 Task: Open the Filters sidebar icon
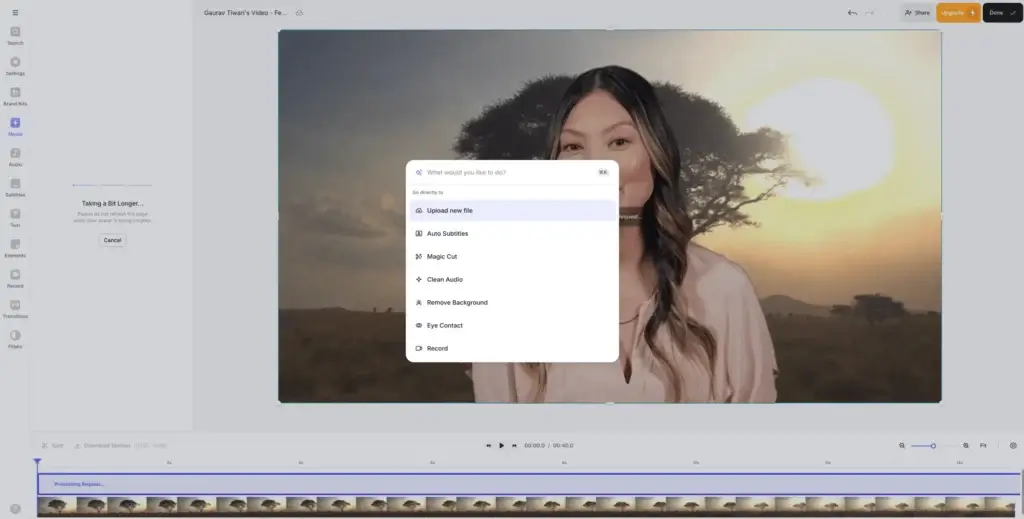tap(15, 338)
